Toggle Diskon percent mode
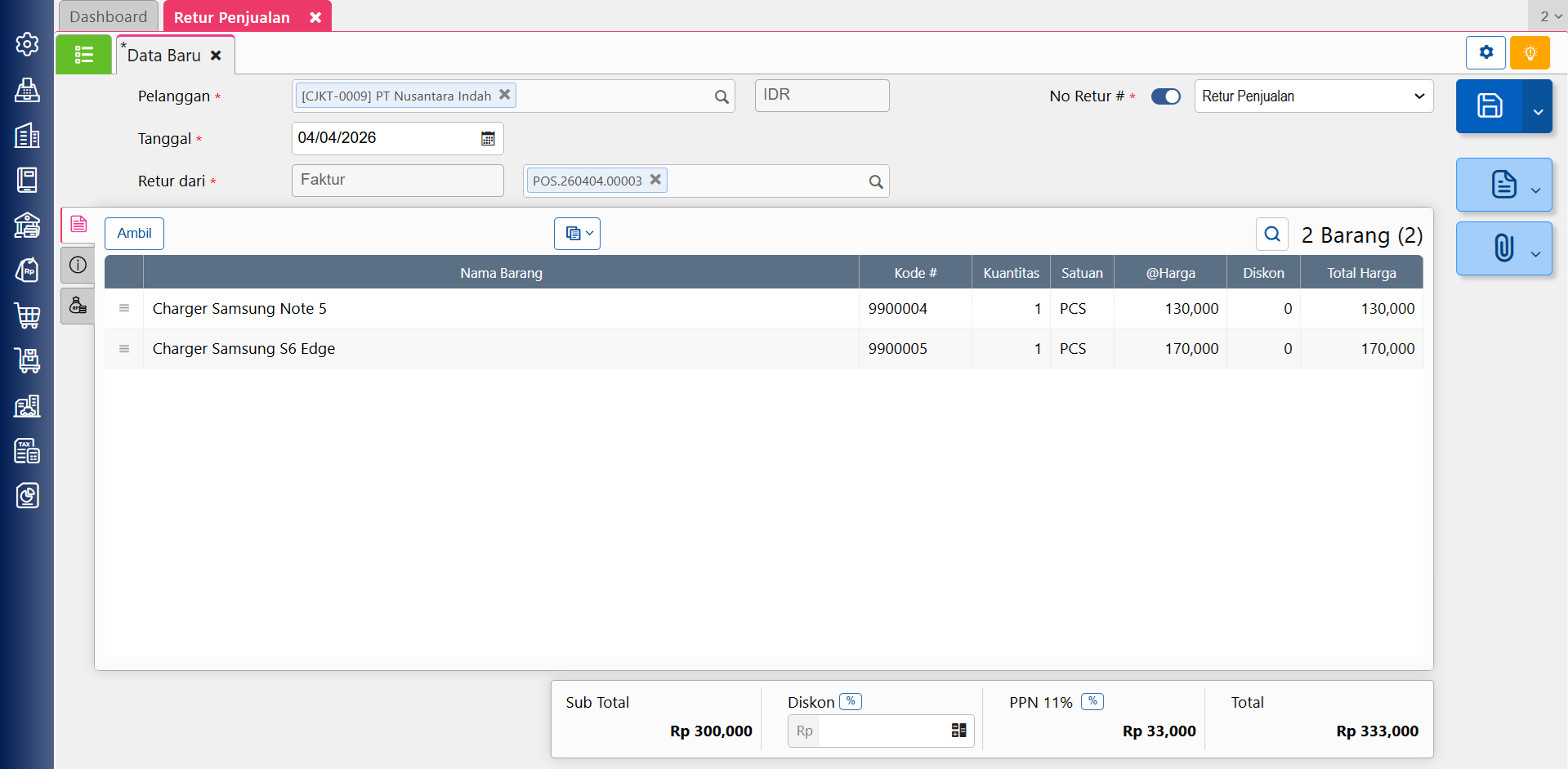The width and height of the screenshot is (1568, 769). [851, 701]
